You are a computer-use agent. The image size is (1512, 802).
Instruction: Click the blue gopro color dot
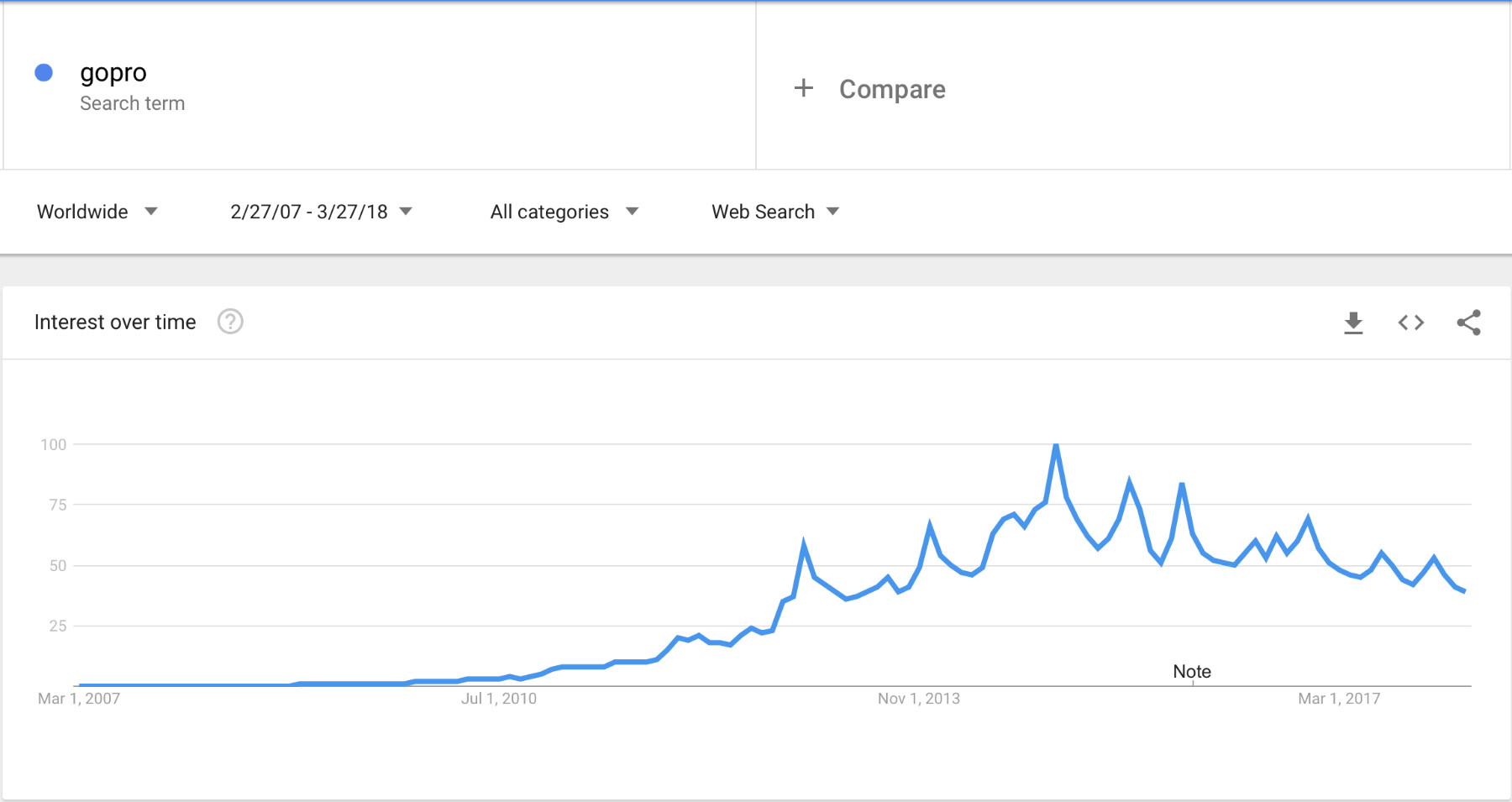(44, 73)
